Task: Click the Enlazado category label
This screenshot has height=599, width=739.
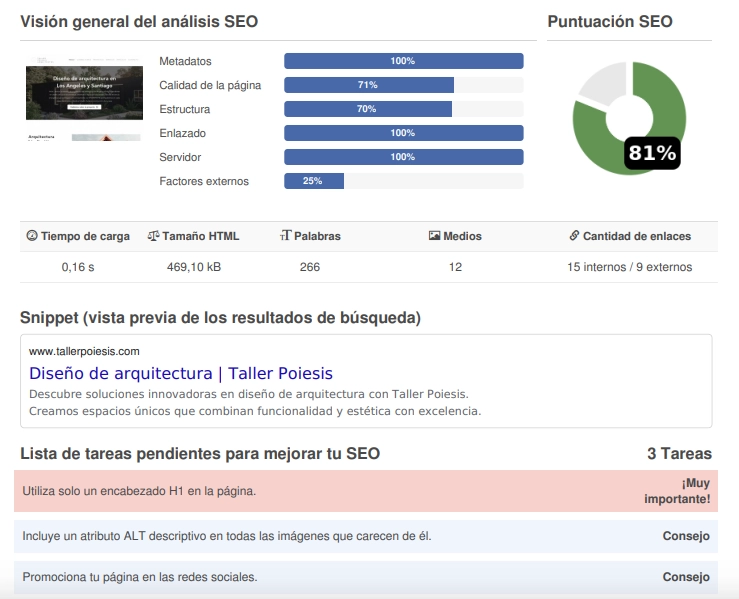Action: (181, 133)
